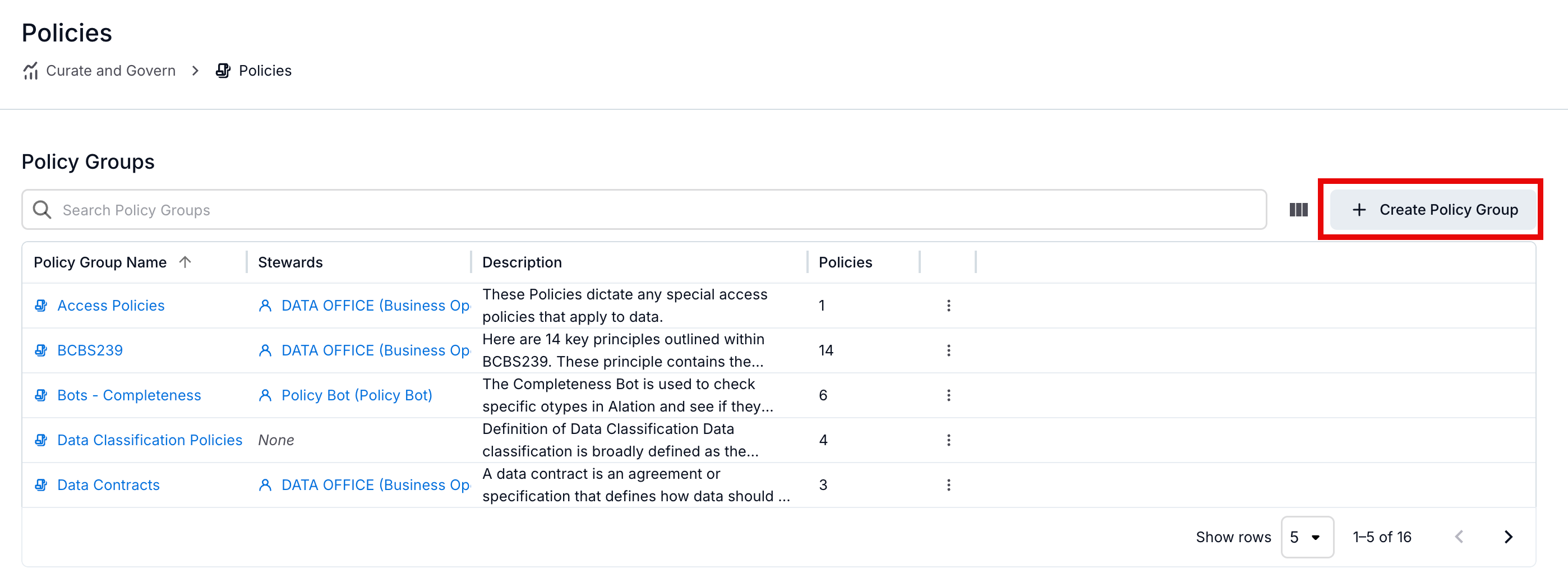The width and height of the screenshot is (1568, 573).
Task: Open the Access Policies group link
Action: click(x=111, y=306)
